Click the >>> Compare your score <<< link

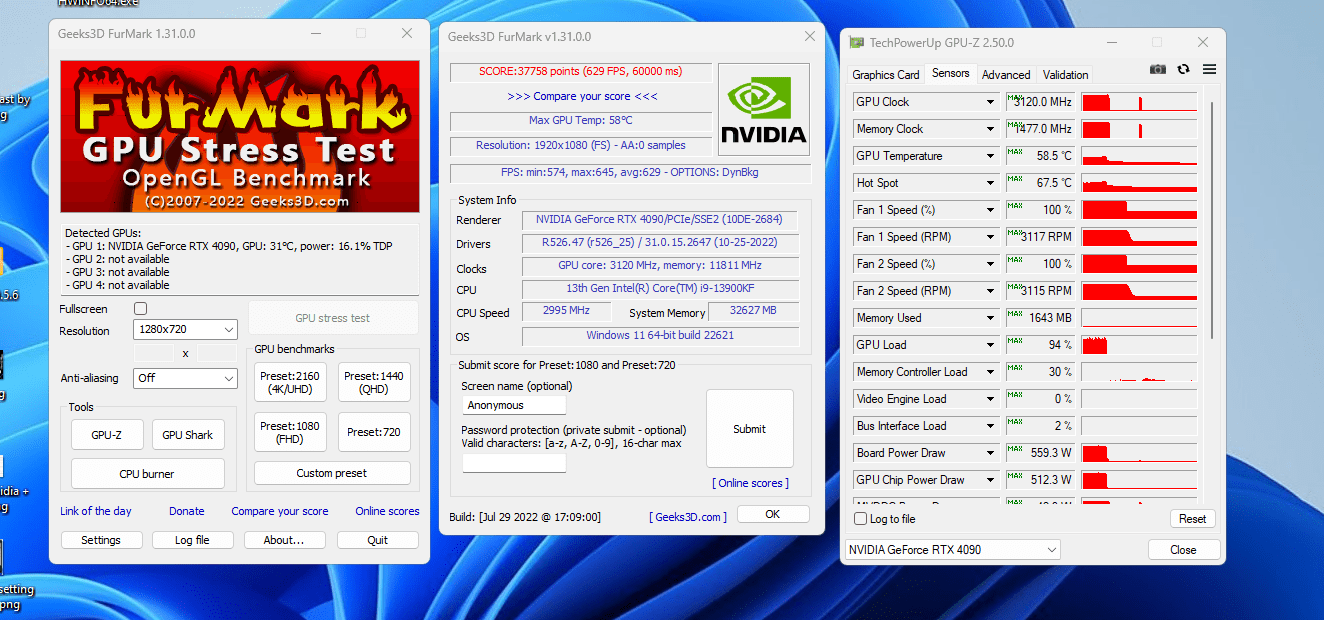click(x=582, y=96)
